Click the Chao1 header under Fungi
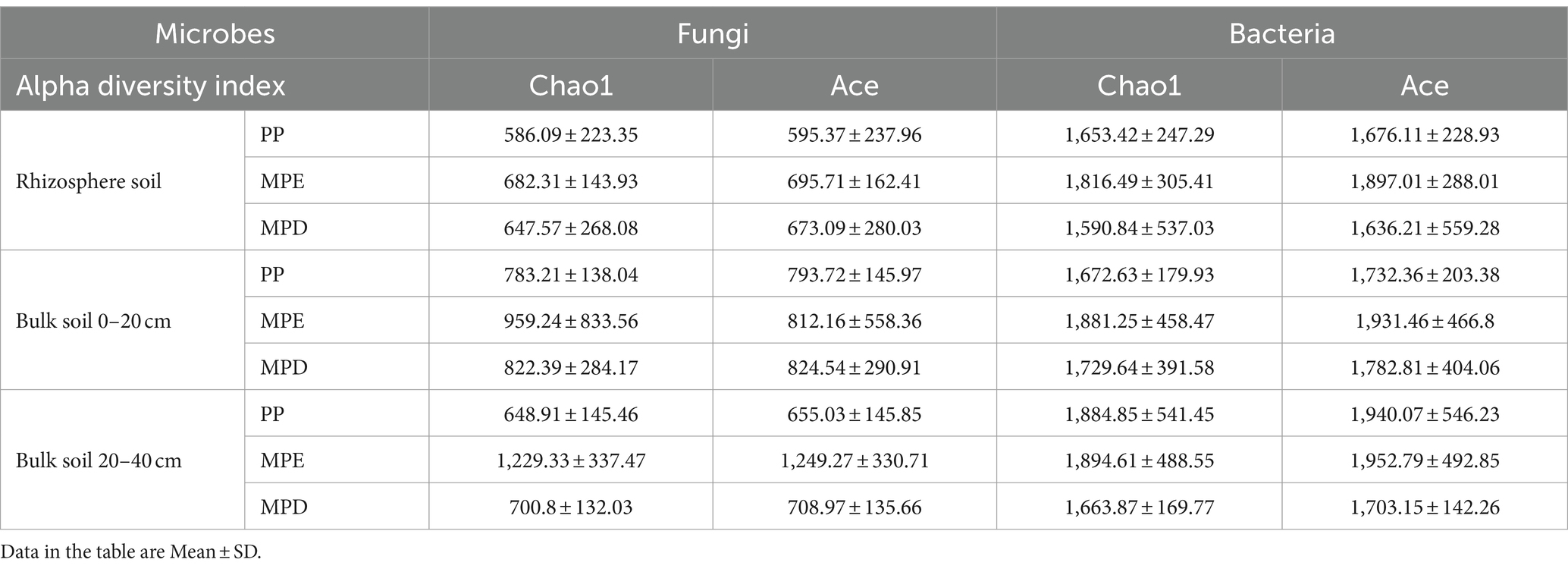This screenshot has height=572, width=1568. 571,85
